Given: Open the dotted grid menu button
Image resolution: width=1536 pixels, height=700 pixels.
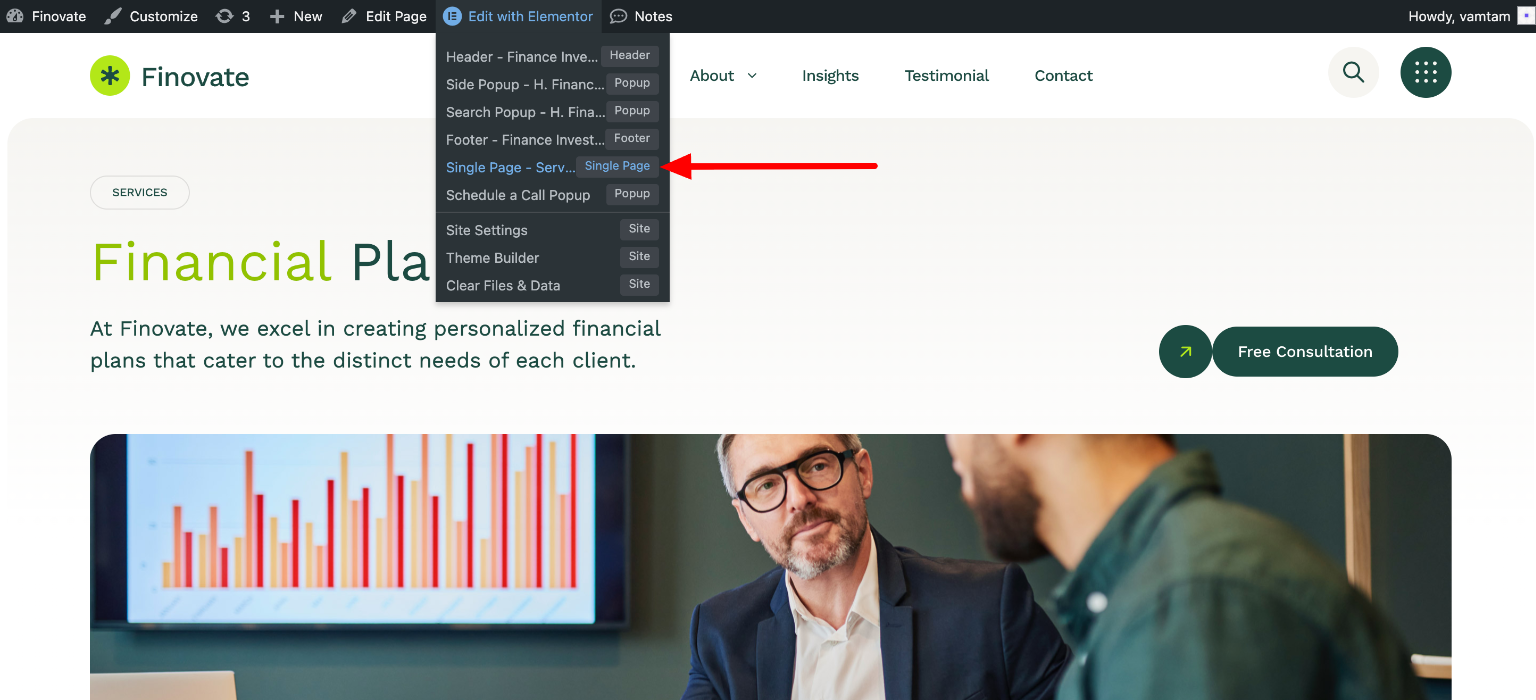Looking at the screenshot, I should click(1426, 72).
